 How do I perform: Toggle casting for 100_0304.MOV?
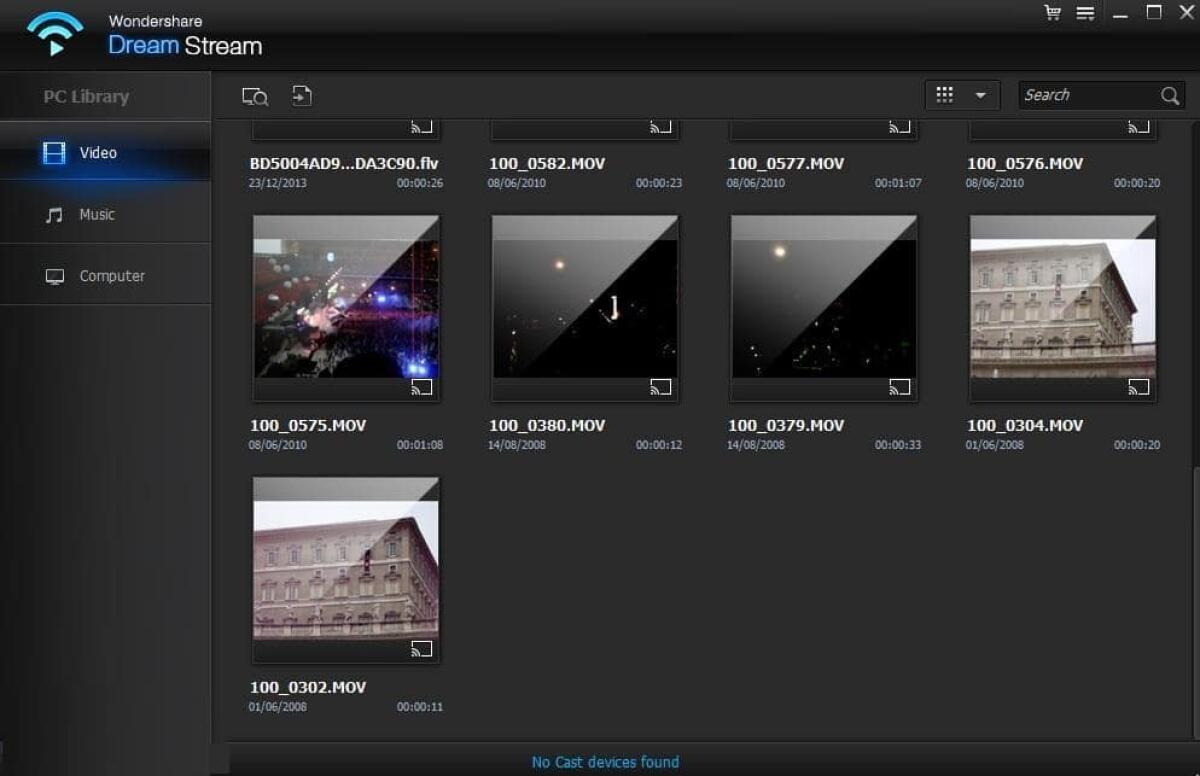(x=1137, y=387)
